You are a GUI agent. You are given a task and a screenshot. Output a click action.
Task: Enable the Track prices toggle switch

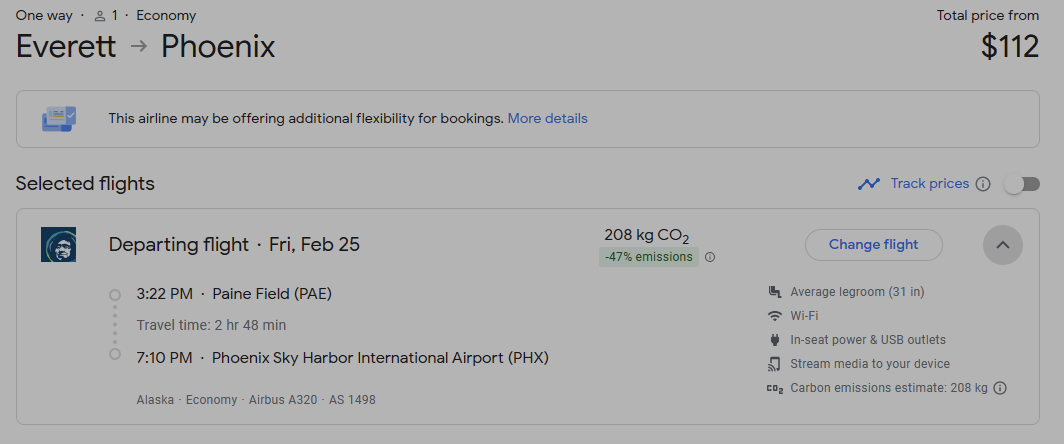[1022, 184]
